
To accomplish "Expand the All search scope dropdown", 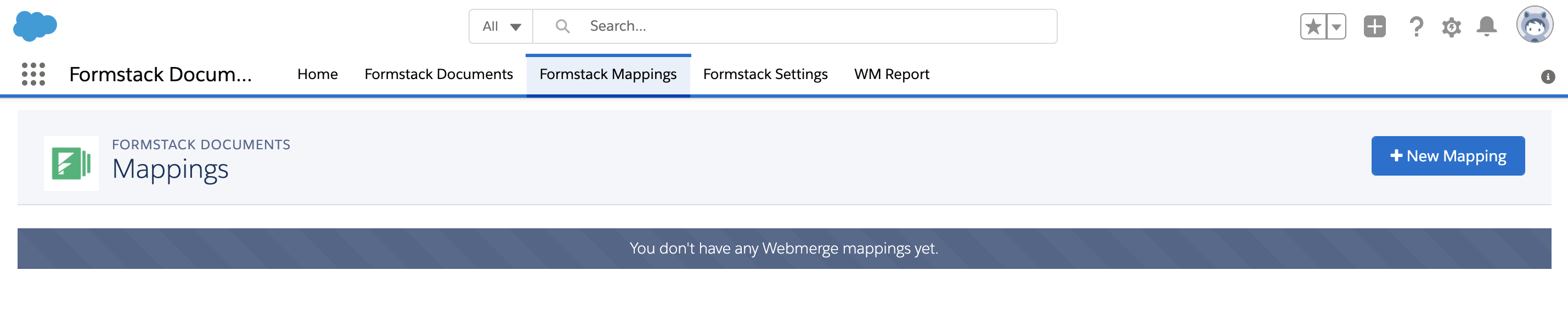I will pyautogui.click(x=501, y=27).
